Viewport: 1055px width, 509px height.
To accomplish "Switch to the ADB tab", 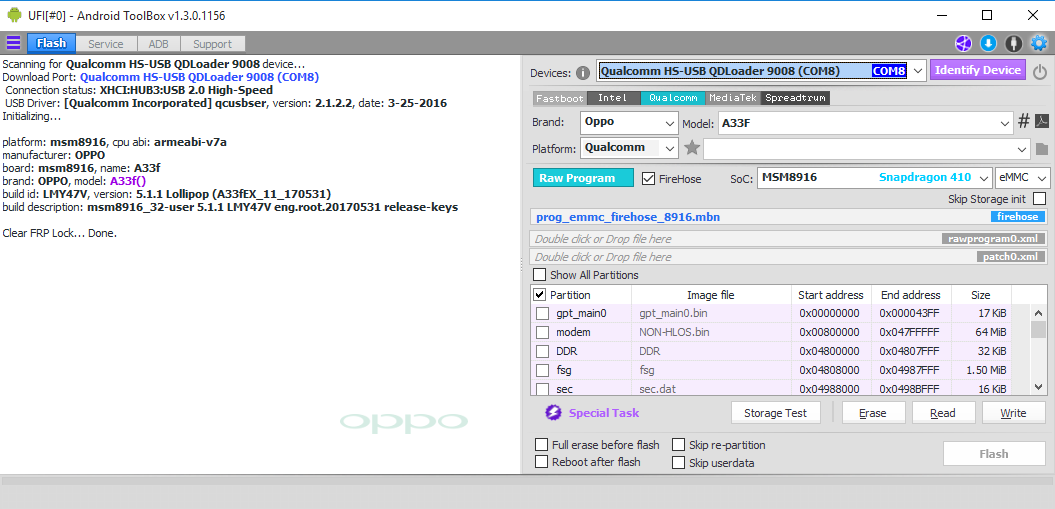I will pyautogui.click(x=158, y=44).
